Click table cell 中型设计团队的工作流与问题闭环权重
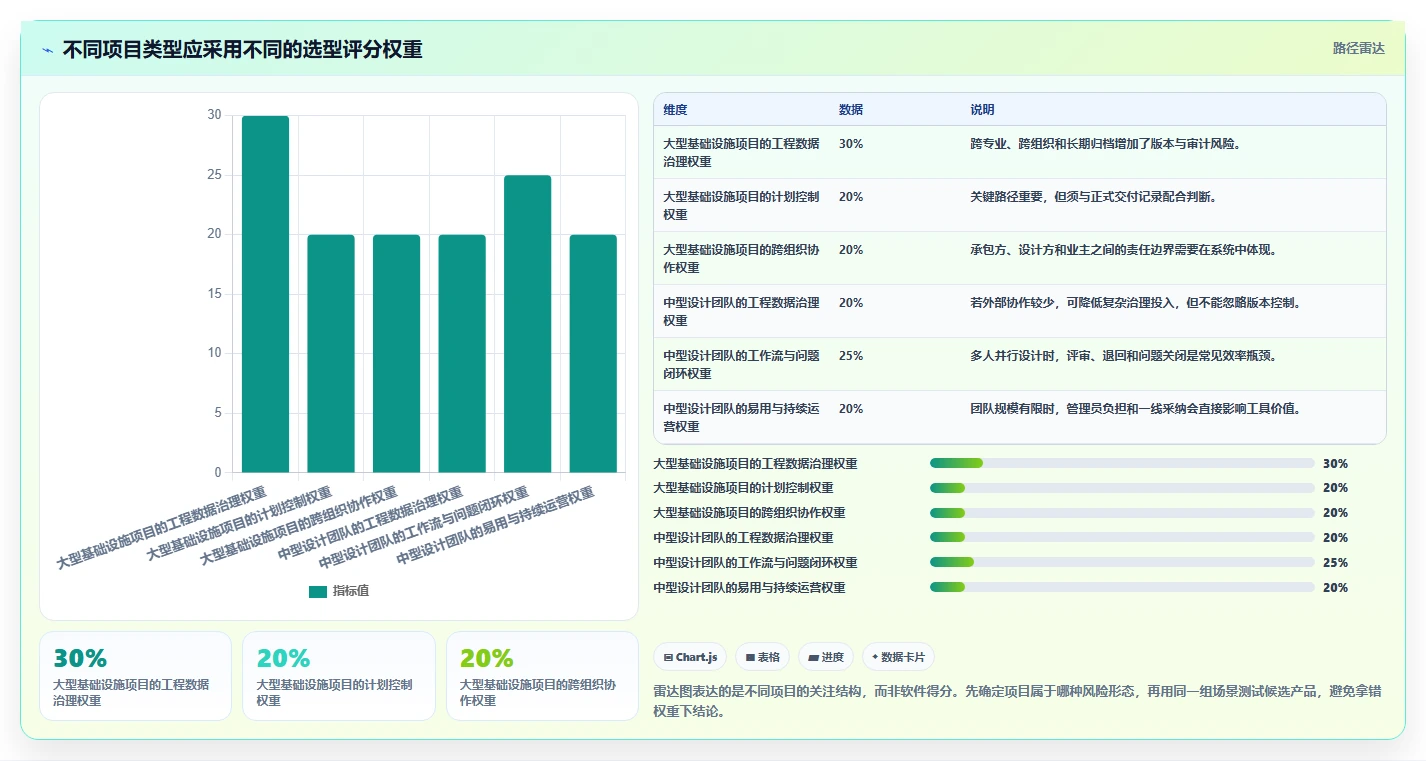Screen dimensions: 1426x761 coord(741,364)
